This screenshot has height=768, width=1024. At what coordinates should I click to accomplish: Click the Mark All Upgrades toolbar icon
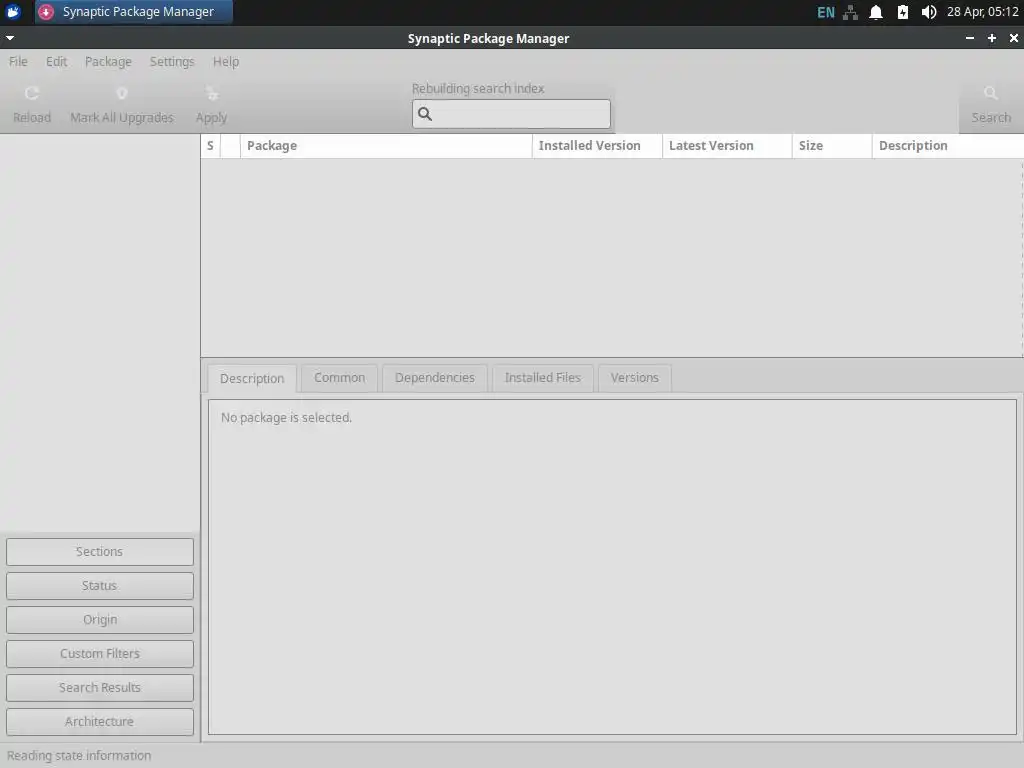121,93
